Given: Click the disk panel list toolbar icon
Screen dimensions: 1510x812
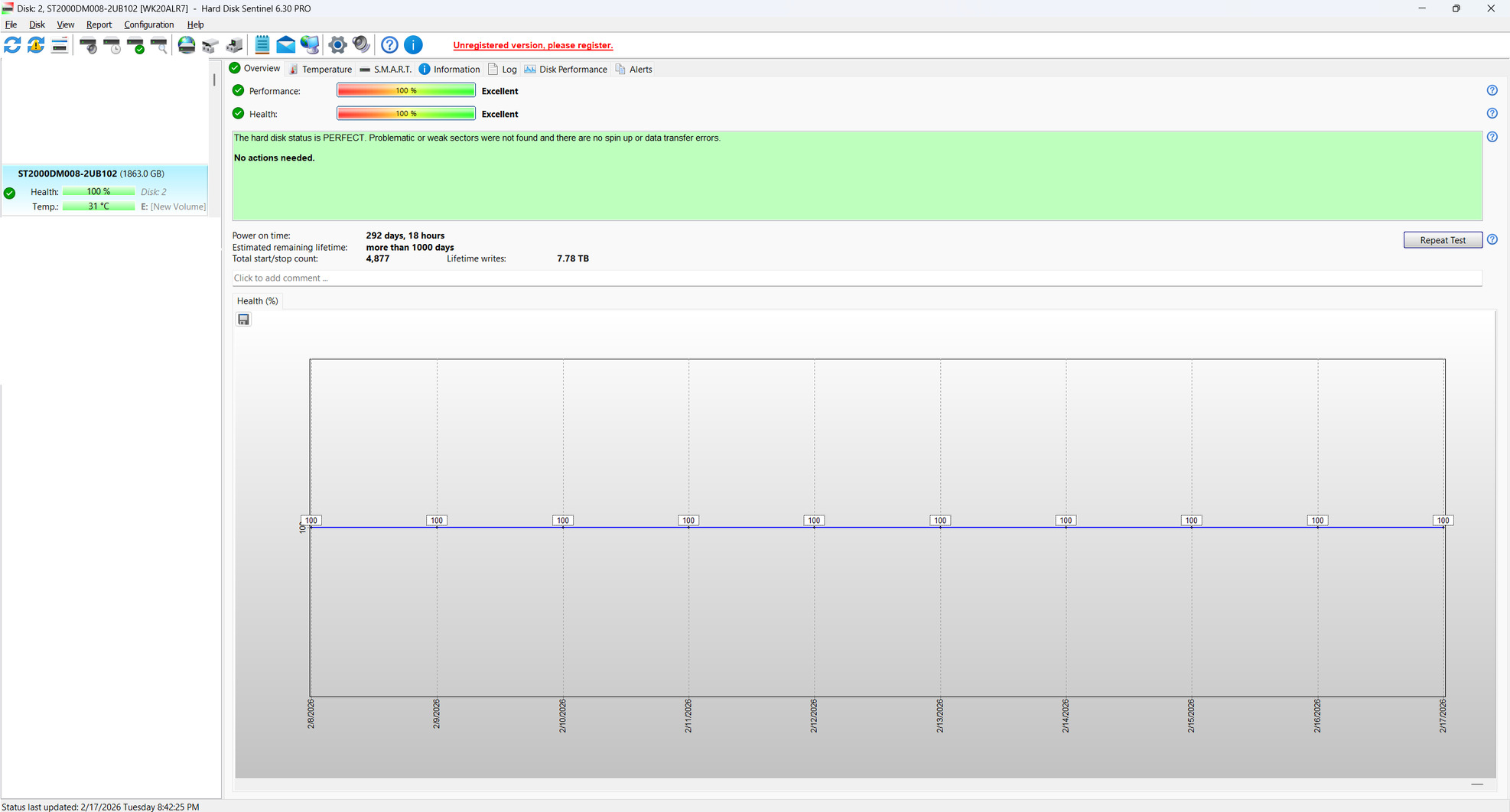Looking at the screenshot, I should click(x=60, y=45).
